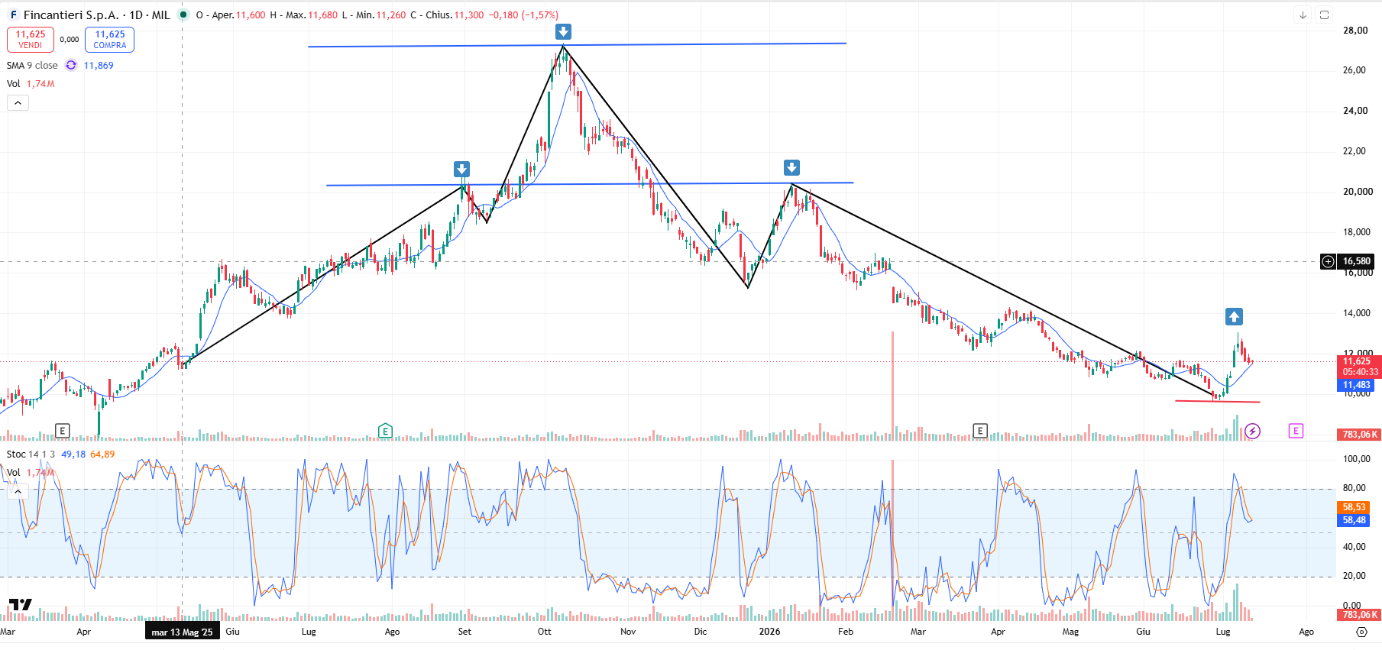Click the COMPRA buy button
The height and width of the screenshot is (650, 1382).
(x=110, y=40)
